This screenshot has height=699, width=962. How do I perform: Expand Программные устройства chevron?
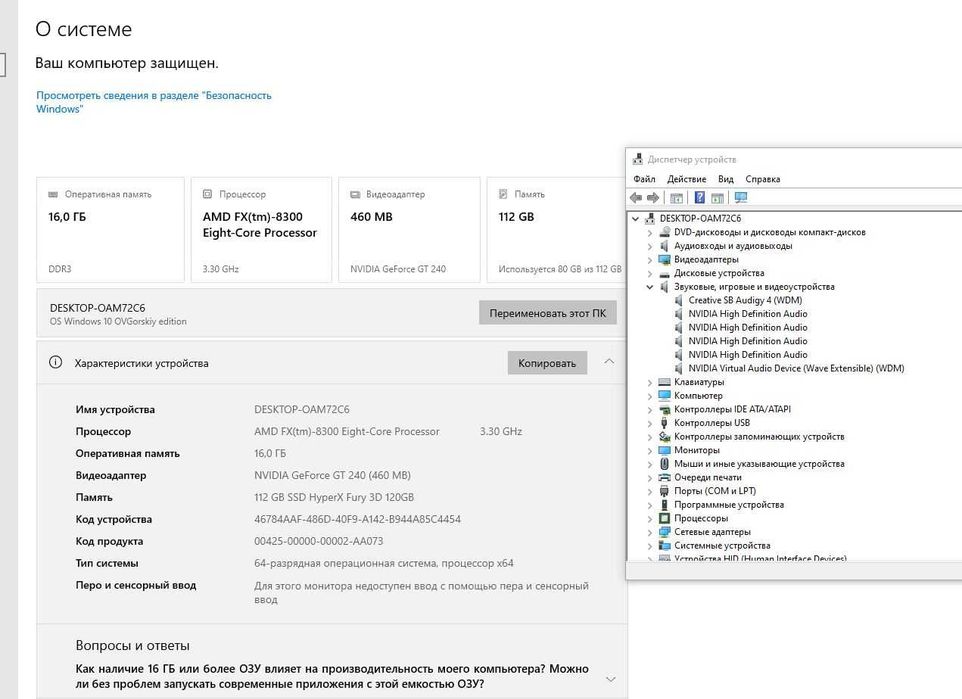650,505
